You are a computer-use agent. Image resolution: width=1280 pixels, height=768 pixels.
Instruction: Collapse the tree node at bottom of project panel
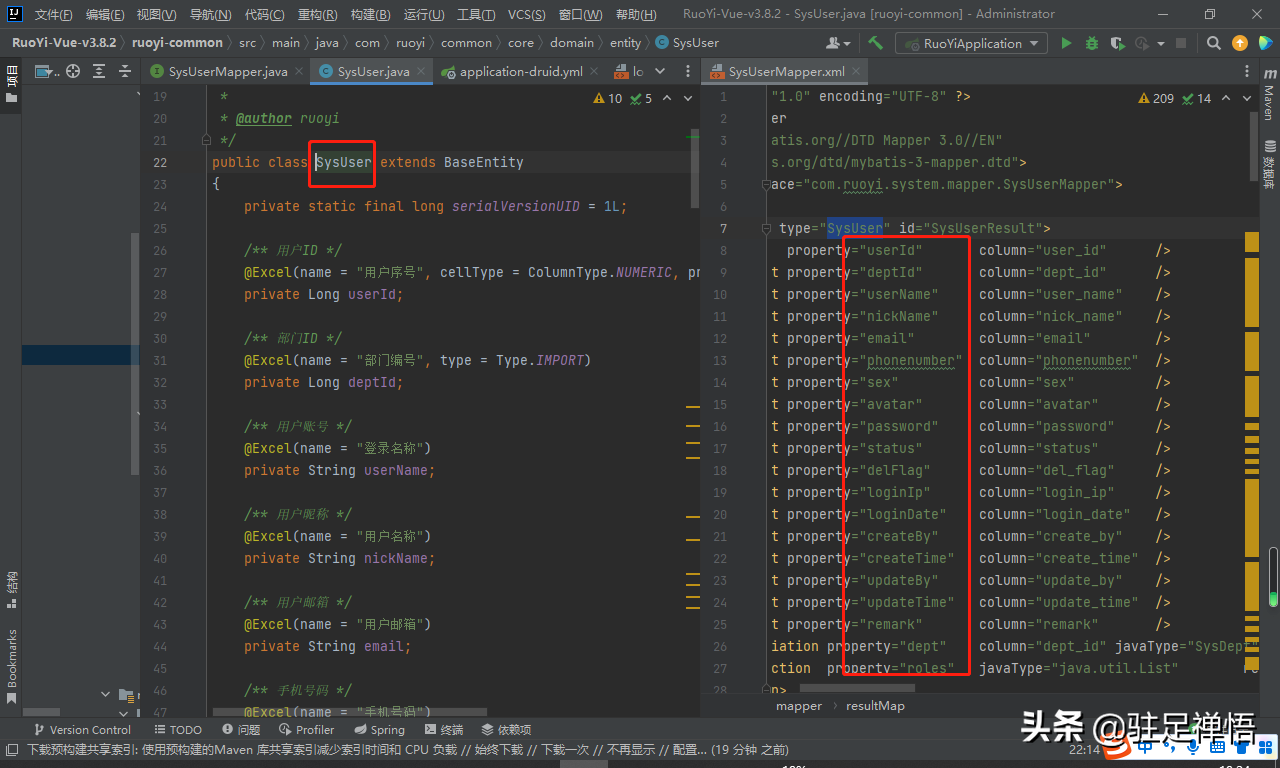click(106, 694)
